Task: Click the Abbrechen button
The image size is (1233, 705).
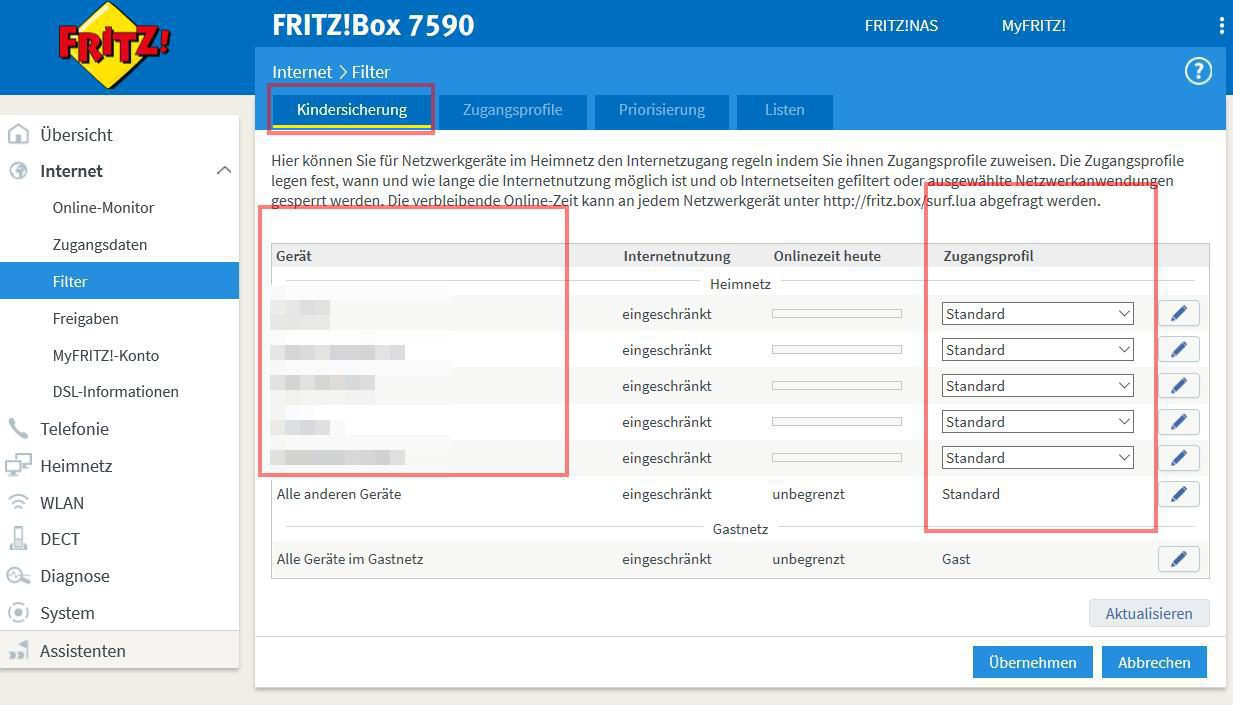Action: tap(1154, 662)
